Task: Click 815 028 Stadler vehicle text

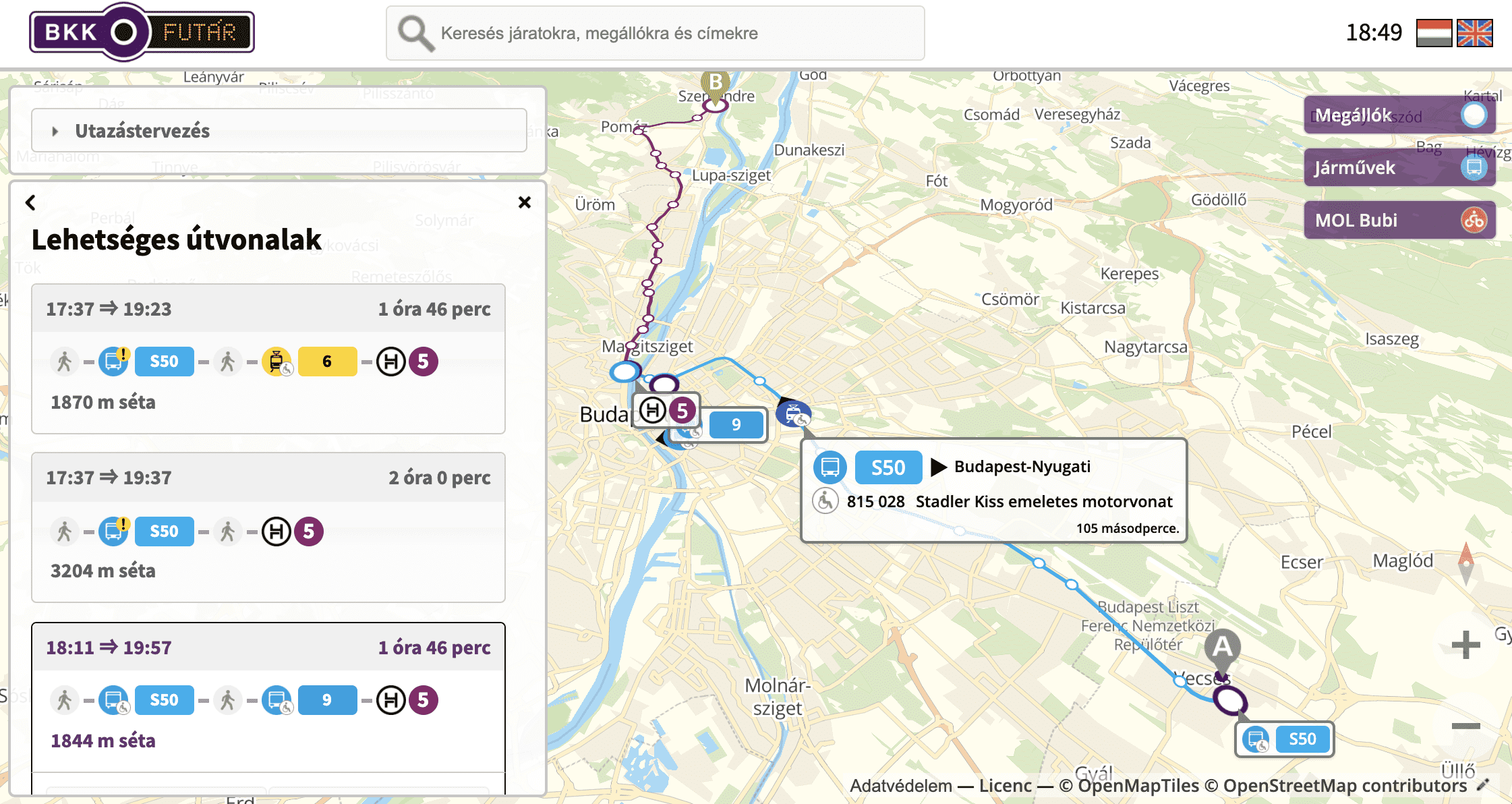Action: (x=1010, y=501)
